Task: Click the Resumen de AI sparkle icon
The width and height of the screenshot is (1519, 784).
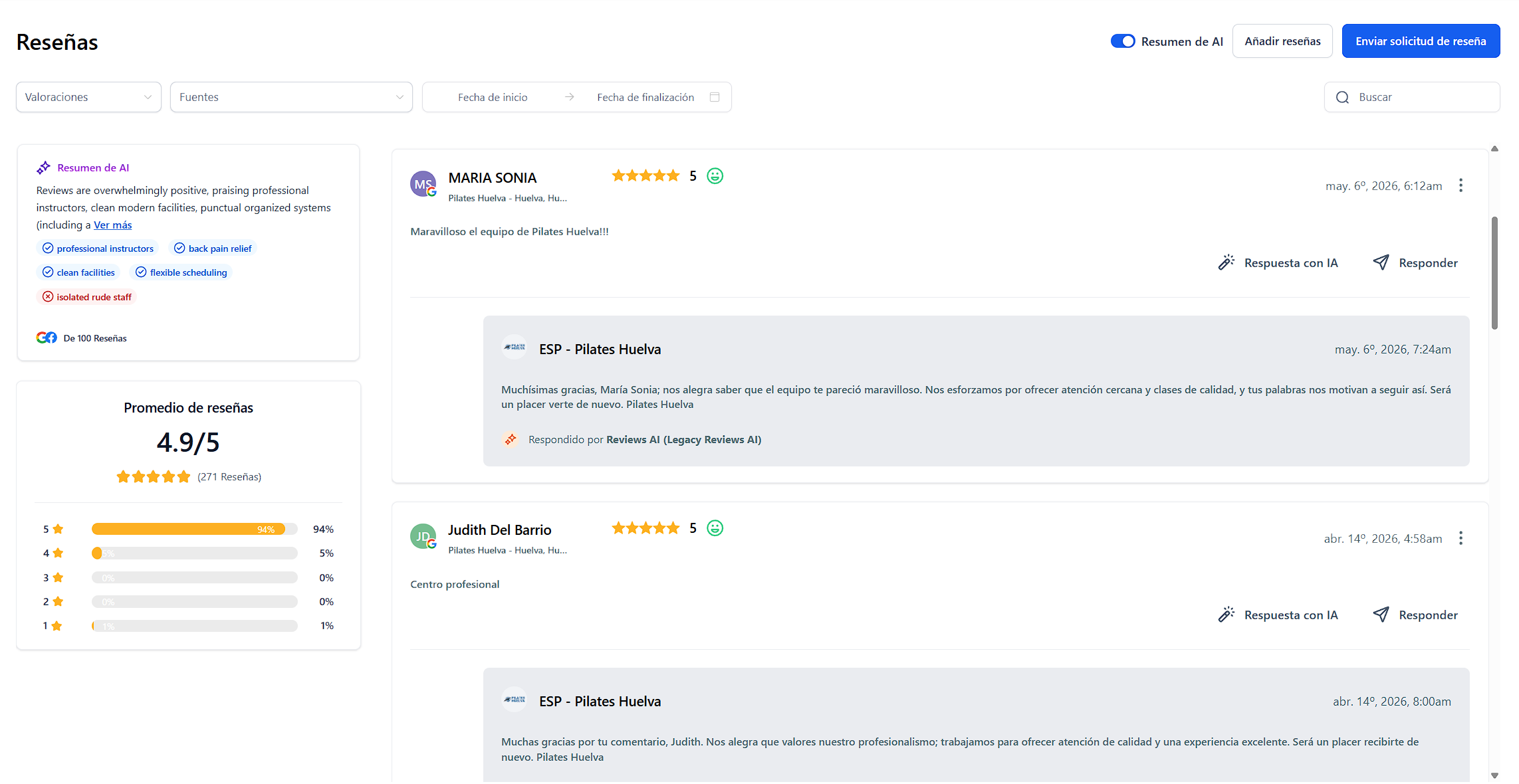Action: tap(43, 167)
